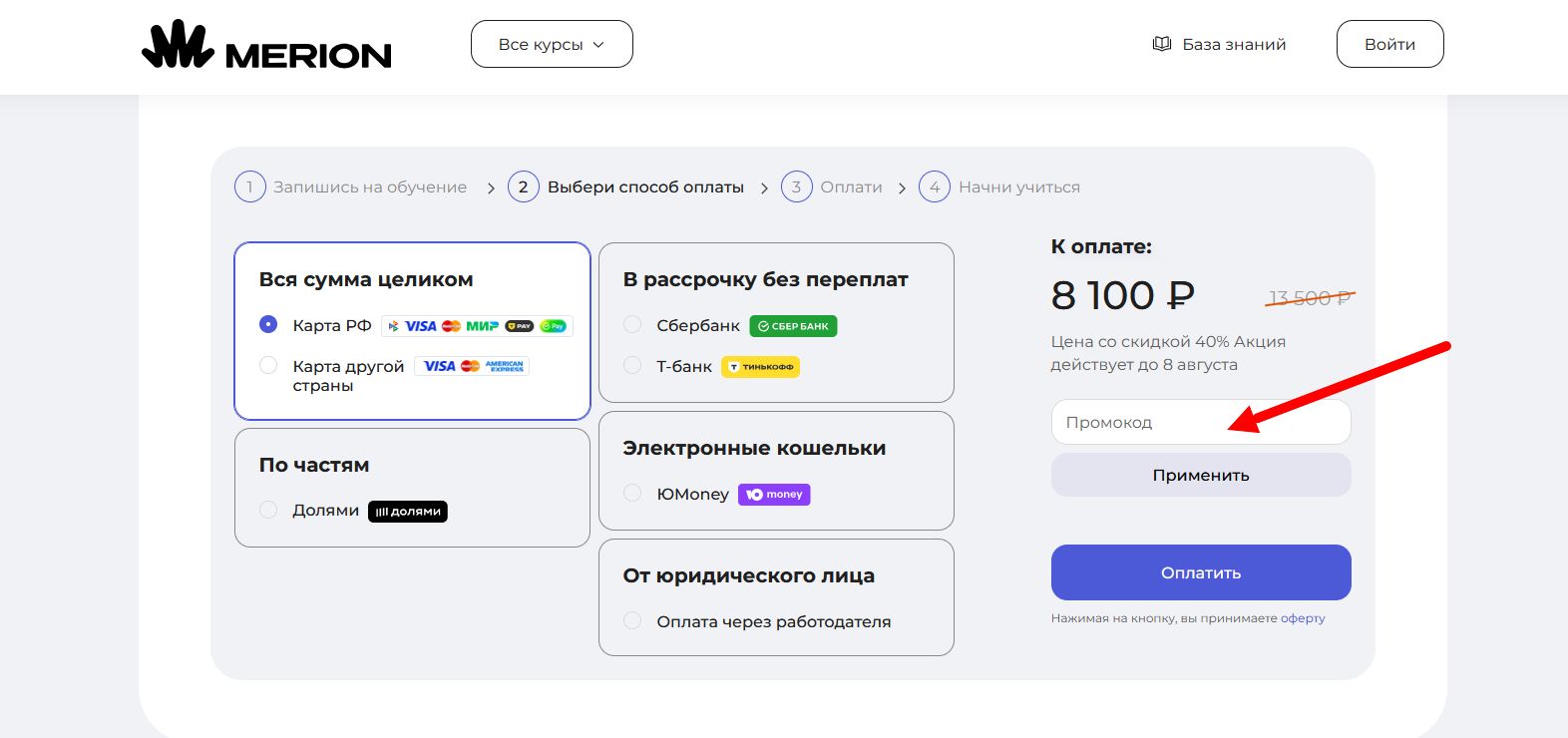Go to the Запишись на обучение step

point(370,186)
